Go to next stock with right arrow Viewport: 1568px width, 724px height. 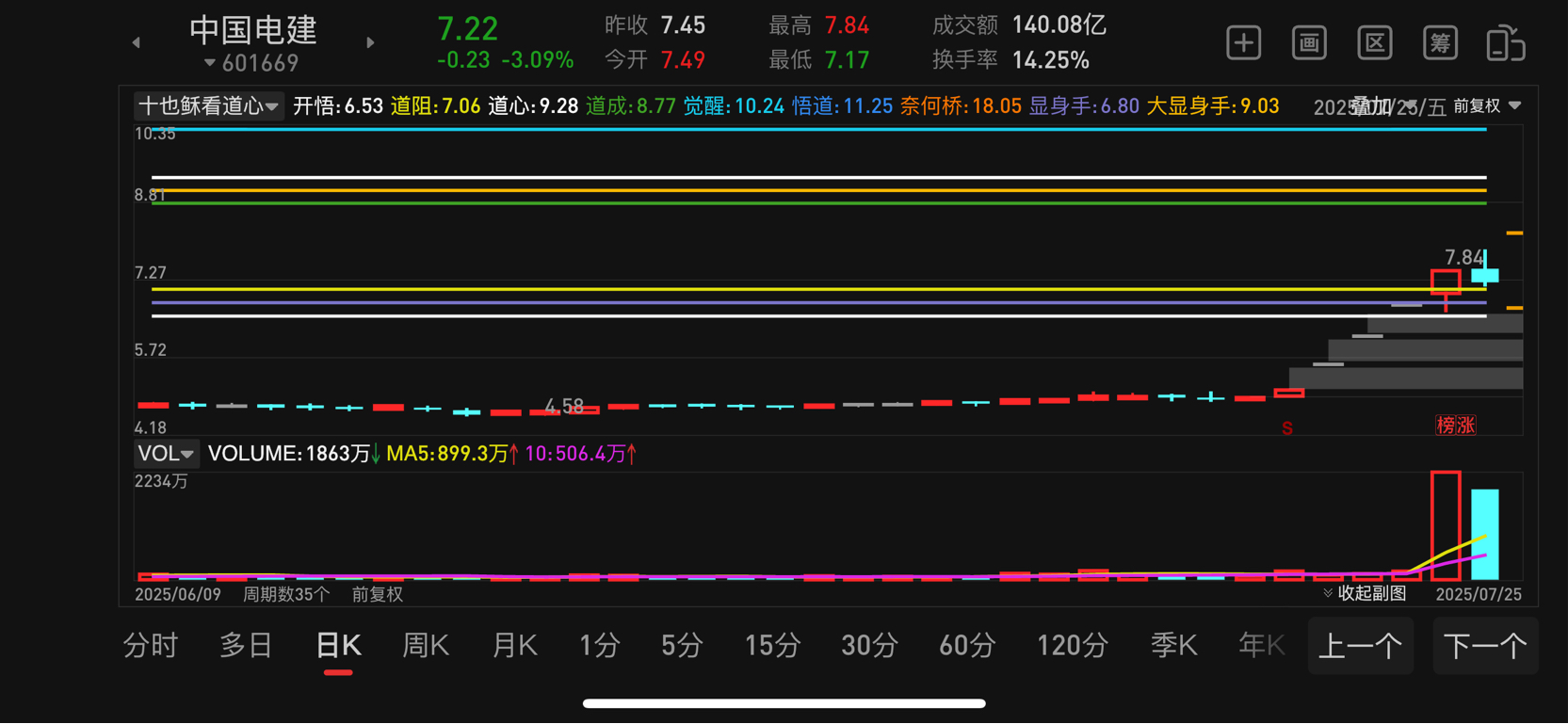pyautogui.click(x=370, y=42)
